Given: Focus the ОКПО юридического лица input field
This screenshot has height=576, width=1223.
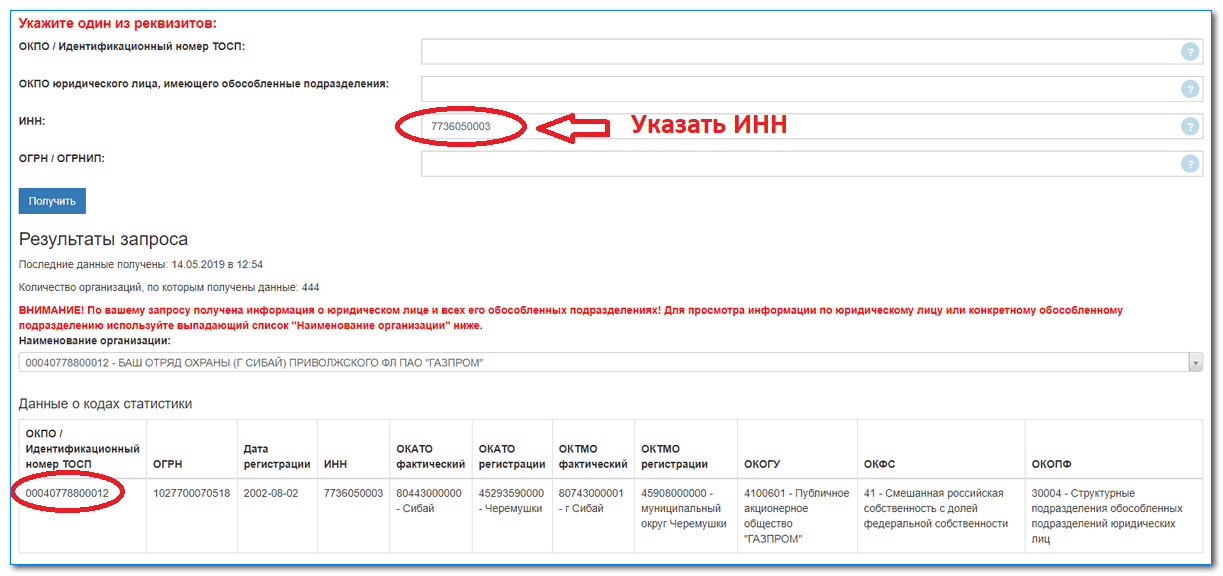Looking at the screenshot, I should point(811,89).
